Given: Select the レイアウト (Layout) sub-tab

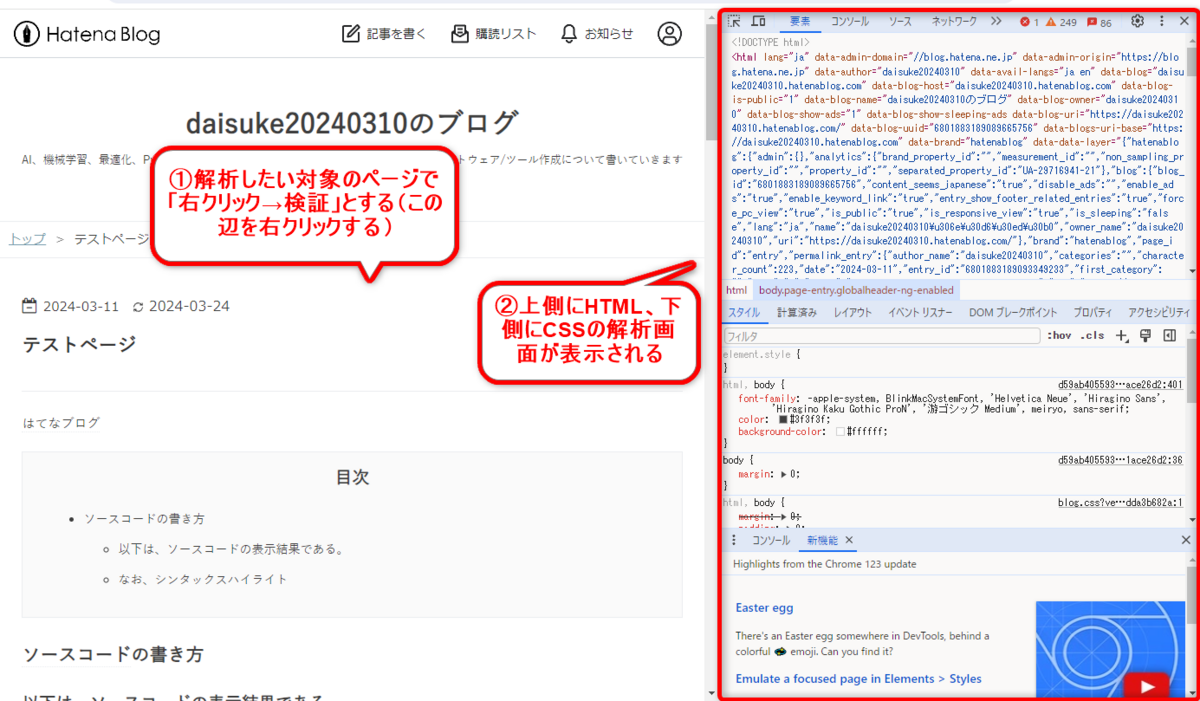Looking at the screenshot, I should [x=853, y=313].
